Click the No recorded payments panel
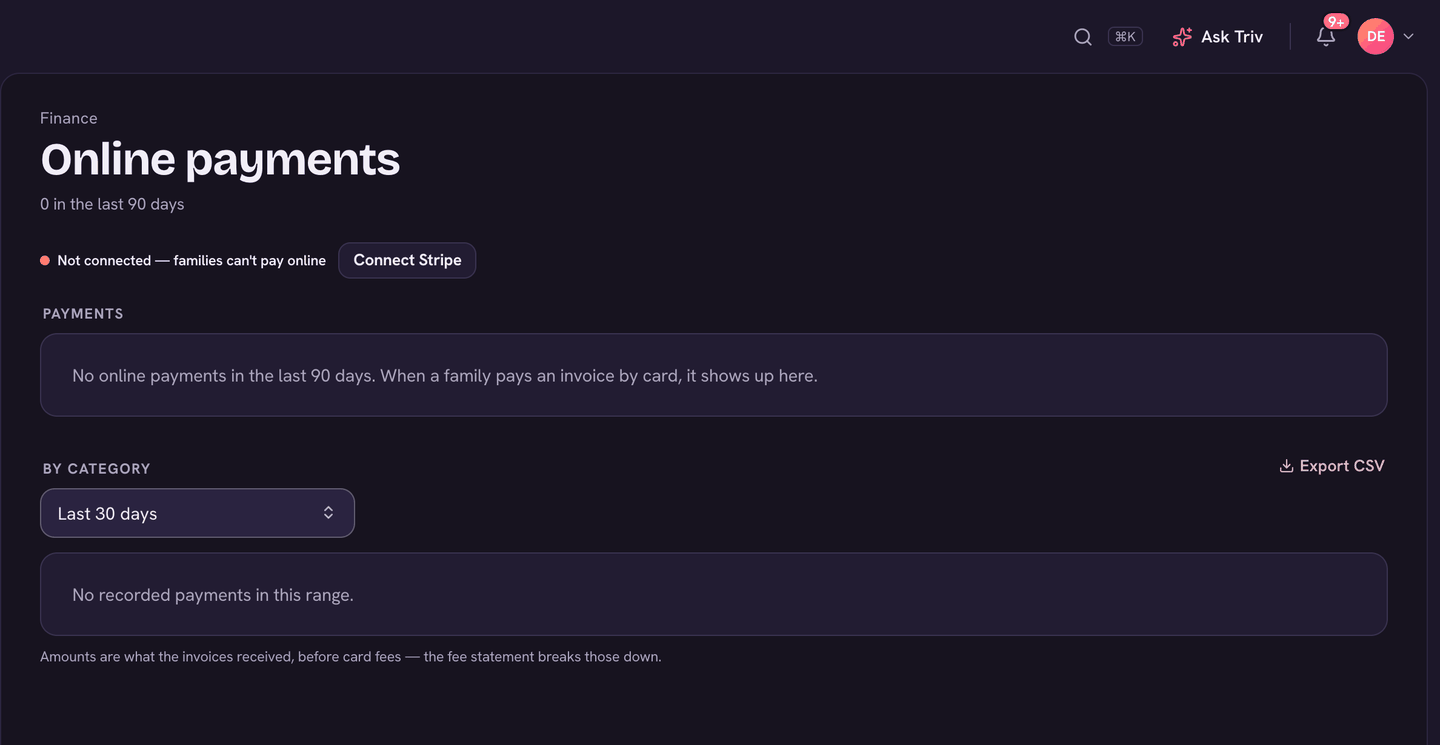Screen dimensions: 1440x745 [713, 594]
